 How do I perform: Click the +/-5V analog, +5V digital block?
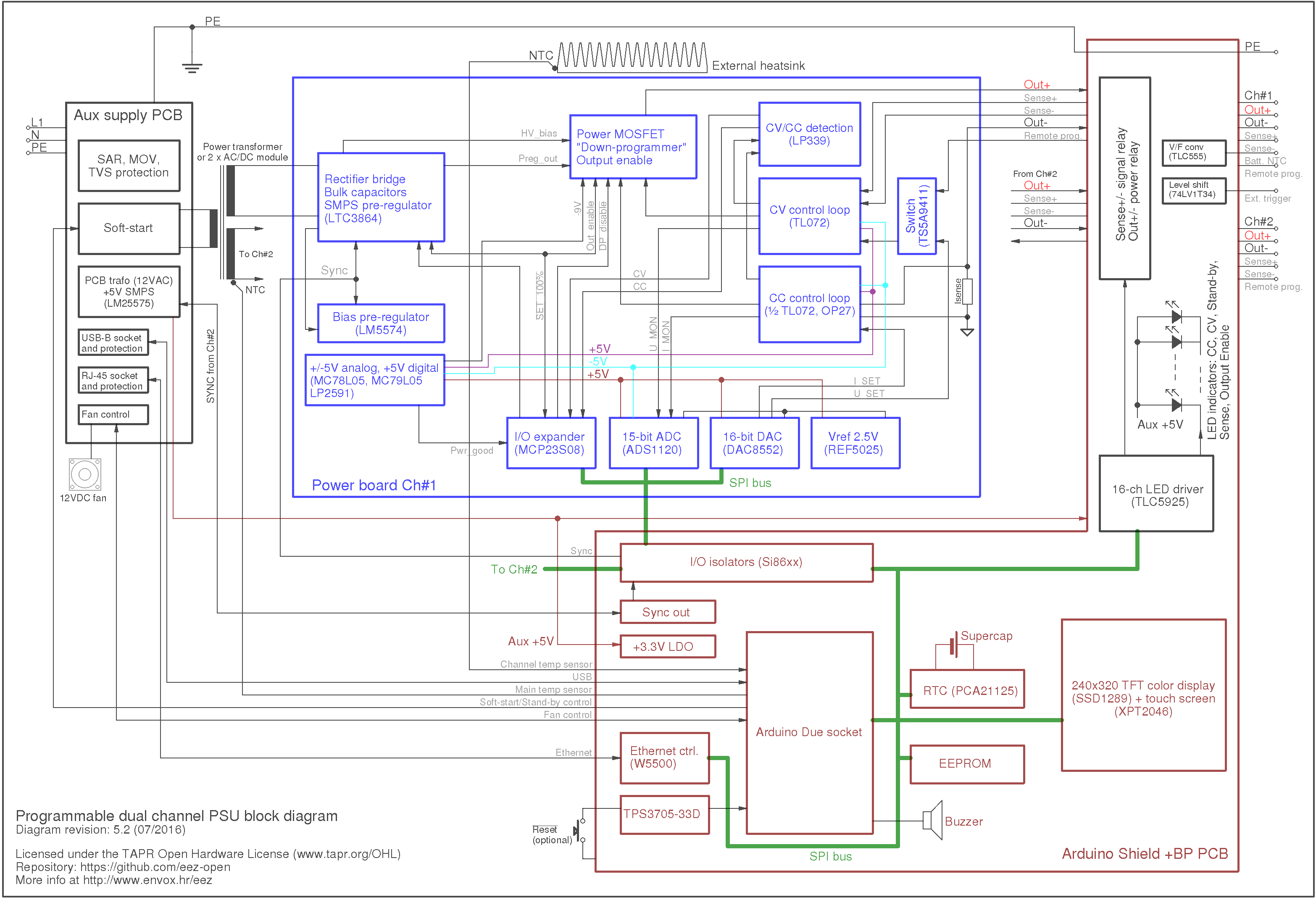click(375, 380)
